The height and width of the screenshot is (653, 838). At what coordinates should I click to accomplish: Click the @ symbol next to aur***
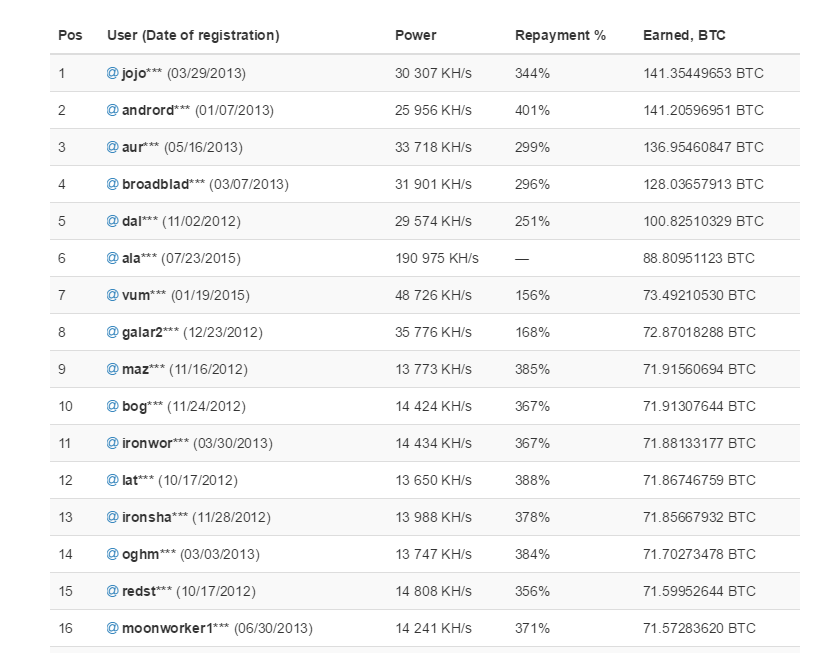click(113, 147)
